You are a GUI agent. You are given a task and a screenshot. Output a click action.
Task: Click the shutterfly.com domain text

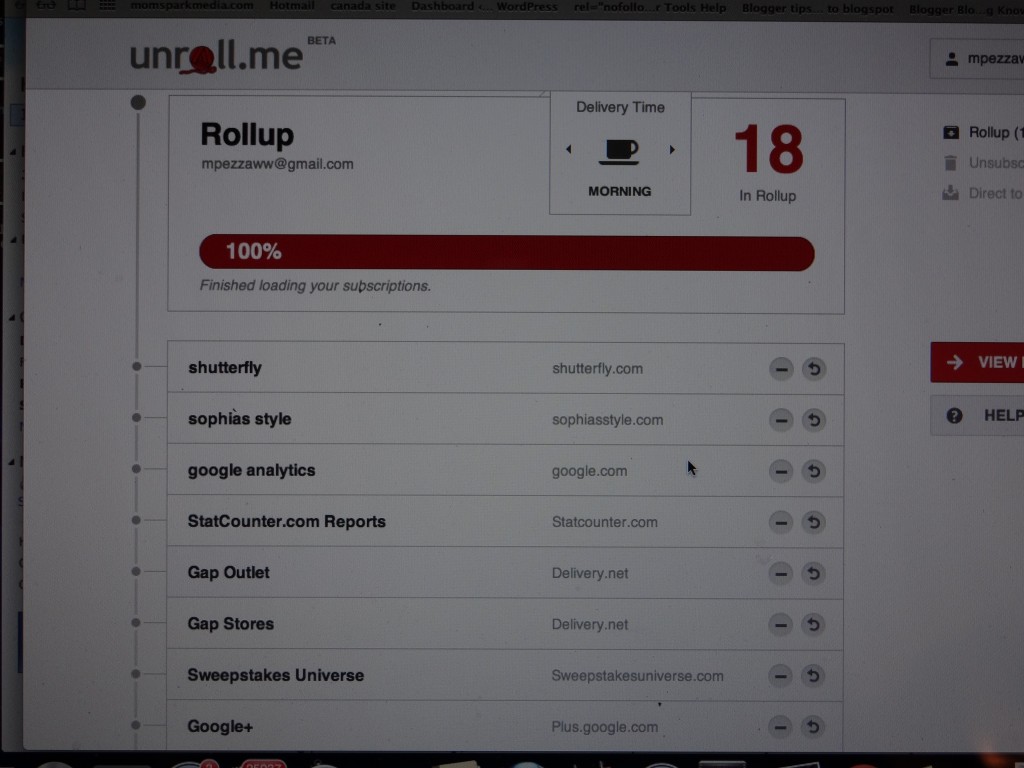point(598,368)
